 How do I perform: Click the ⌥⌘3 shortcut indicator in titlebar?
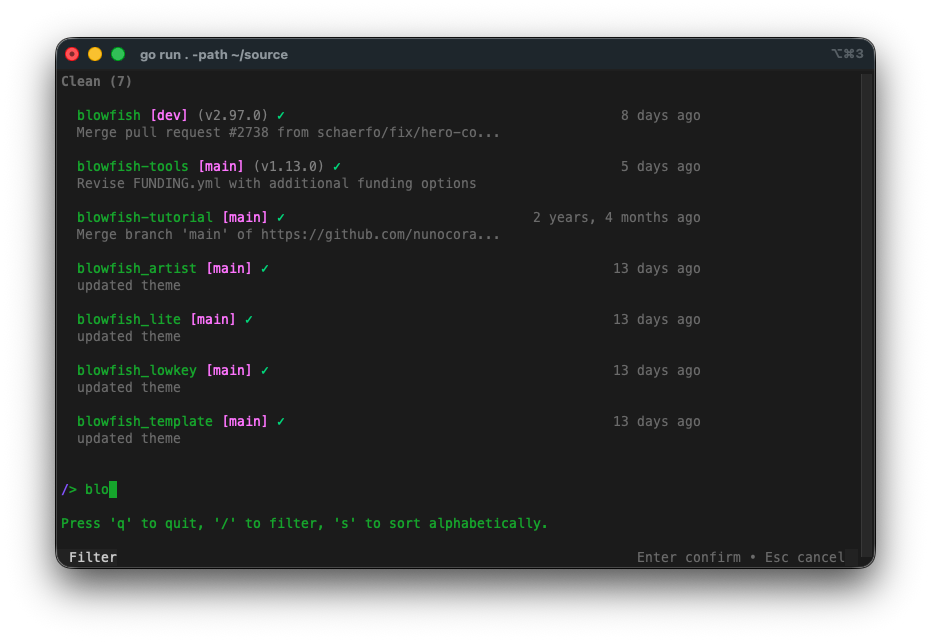point(850,54)
